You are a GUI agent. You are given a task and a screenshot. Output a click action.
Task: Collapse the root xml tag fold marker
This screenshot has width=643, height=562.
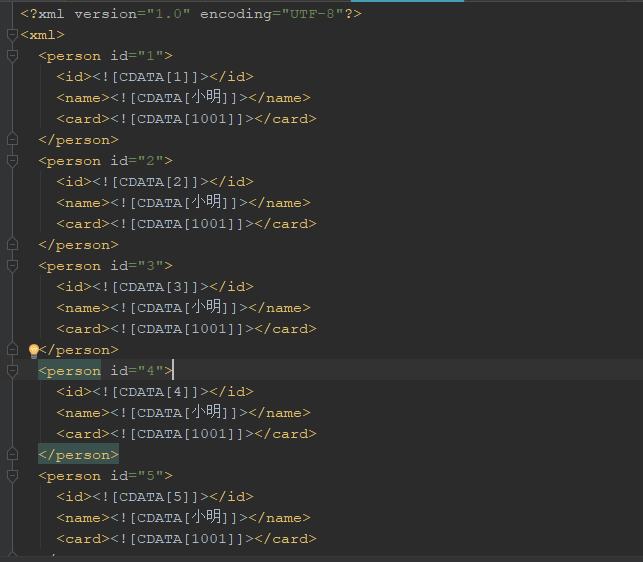pos(12,35)
